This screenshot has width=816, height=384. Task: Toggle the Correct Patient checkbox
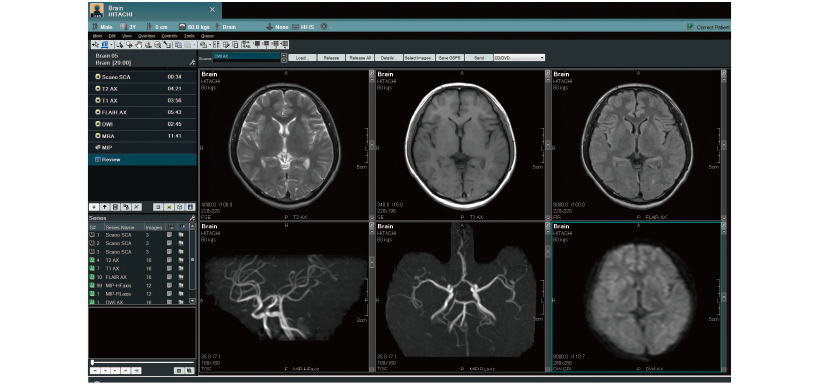[690, 27]
